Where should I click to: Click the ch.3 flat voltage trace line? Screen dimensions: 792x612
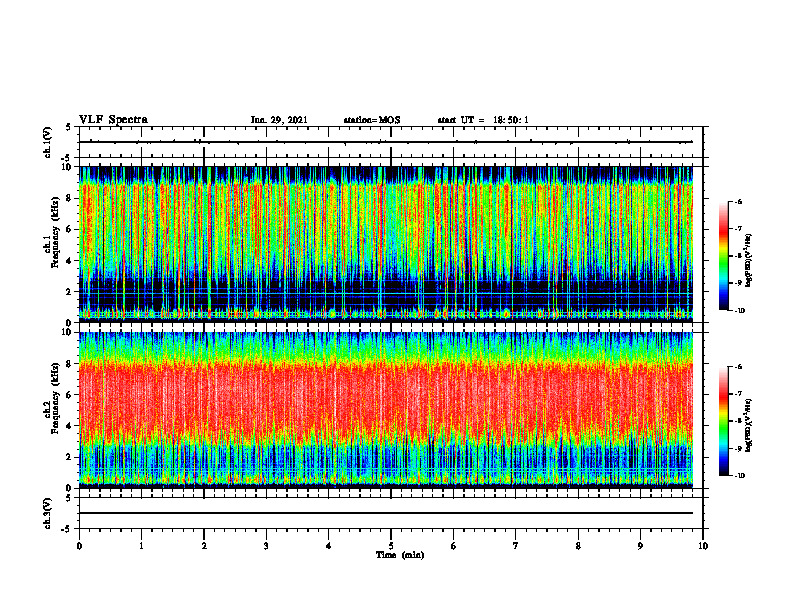(386, 513)
